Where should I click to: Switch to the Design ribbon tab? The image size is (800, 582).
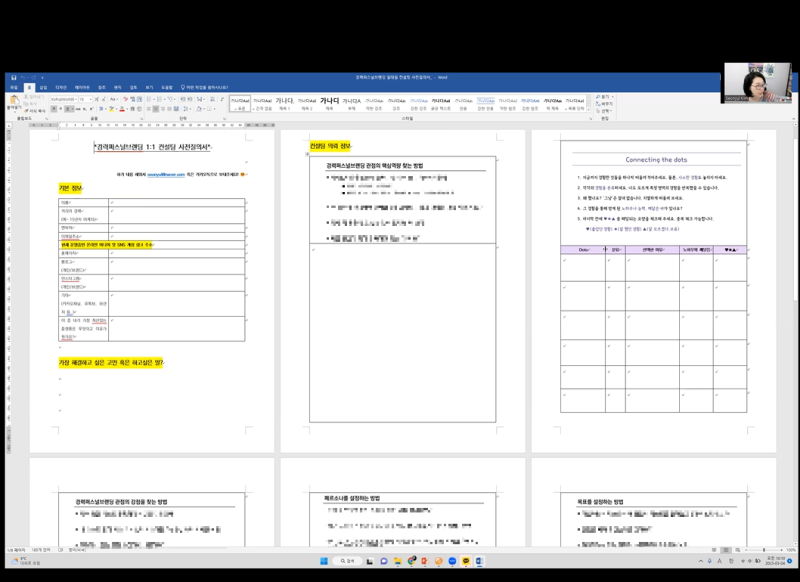click(x=61, y=87)
